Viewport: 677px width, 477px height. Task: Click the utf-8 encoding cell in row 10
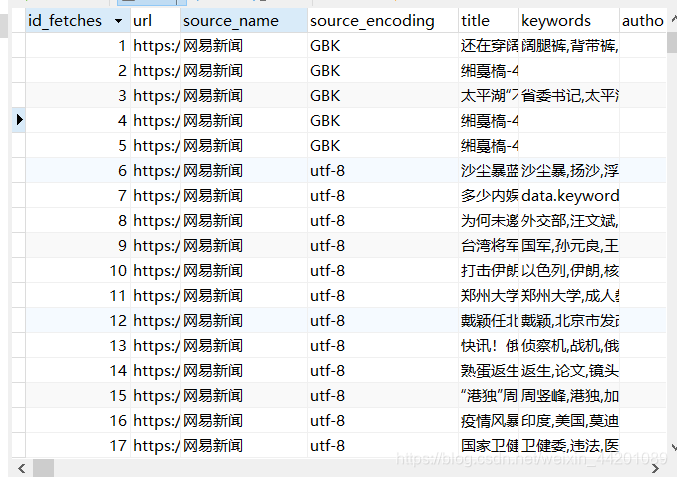(383, 271)
